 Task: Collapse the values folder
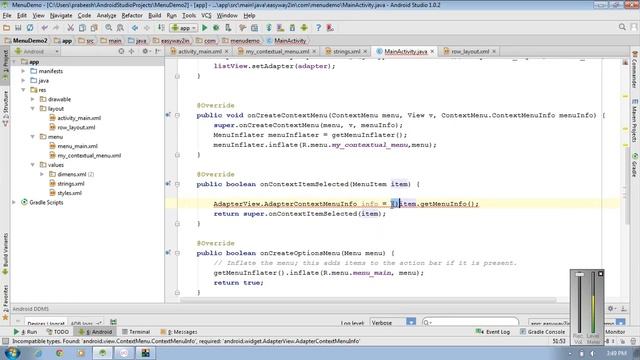click(x=33, y=165)
